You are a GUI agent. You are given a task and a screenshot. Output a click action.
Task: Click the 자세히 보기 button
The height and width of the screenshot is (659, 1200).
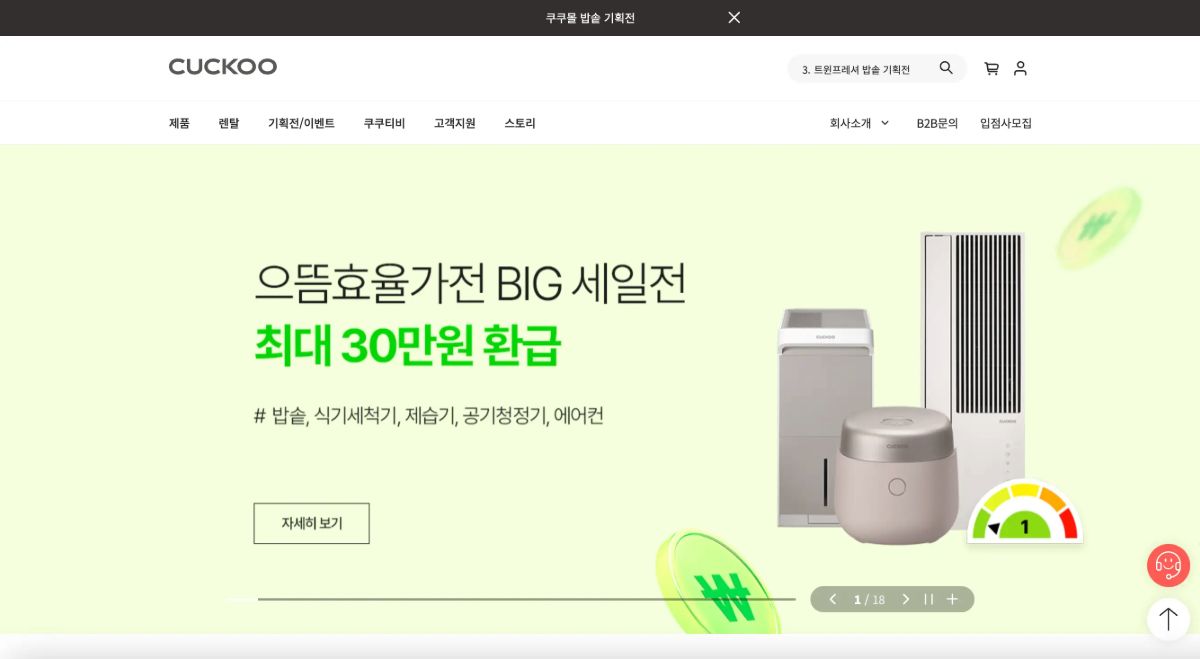311,523
